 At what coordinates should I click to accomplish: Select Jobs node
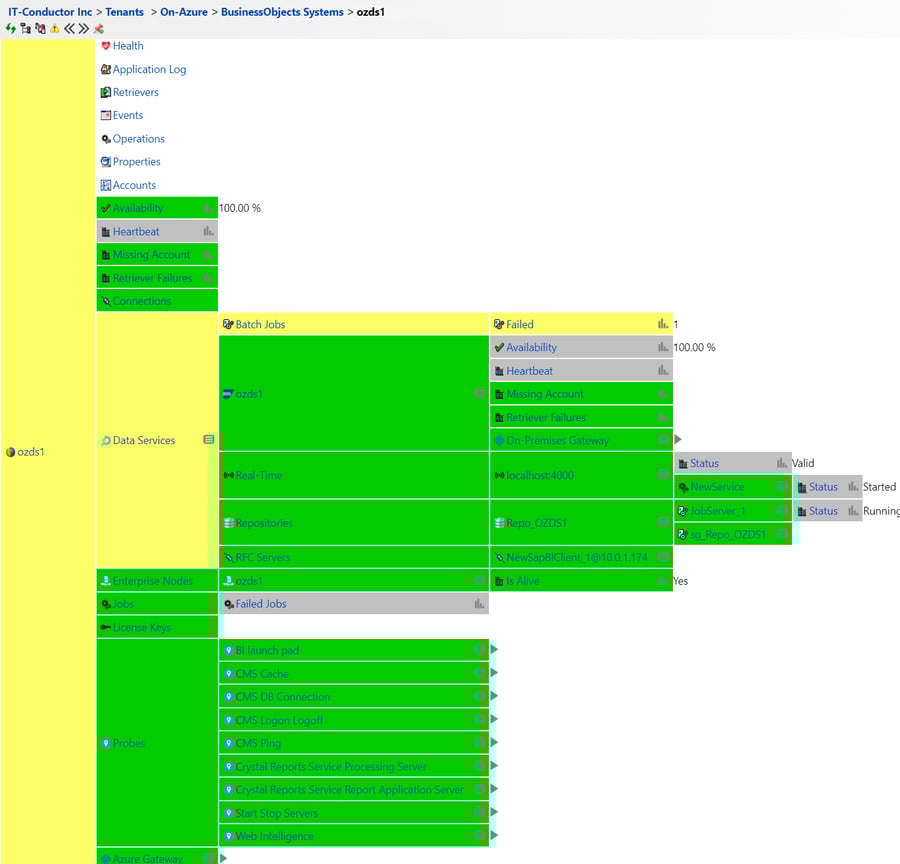pyautogui.click(x=157, y=604)
